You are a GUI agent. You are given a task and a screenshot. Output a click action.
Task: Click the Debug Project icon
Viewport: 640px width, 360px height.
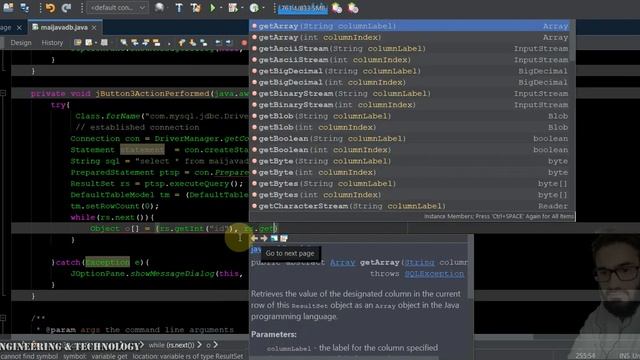tap(233, 7)
